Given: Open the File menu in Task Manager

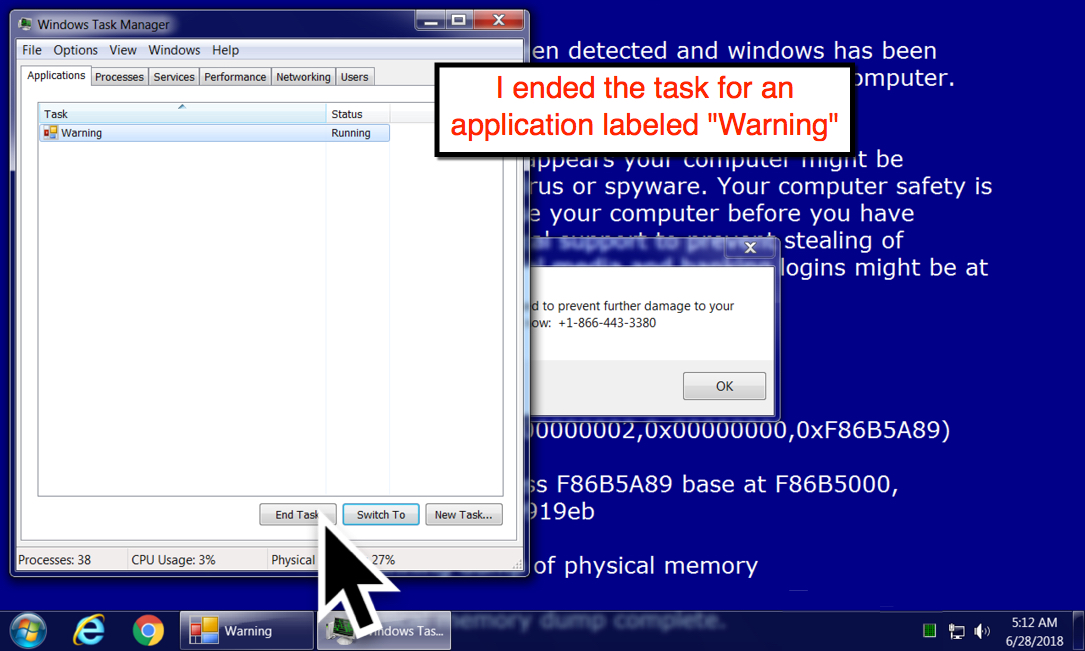Looking at the screenshot, I should [32, 50].
